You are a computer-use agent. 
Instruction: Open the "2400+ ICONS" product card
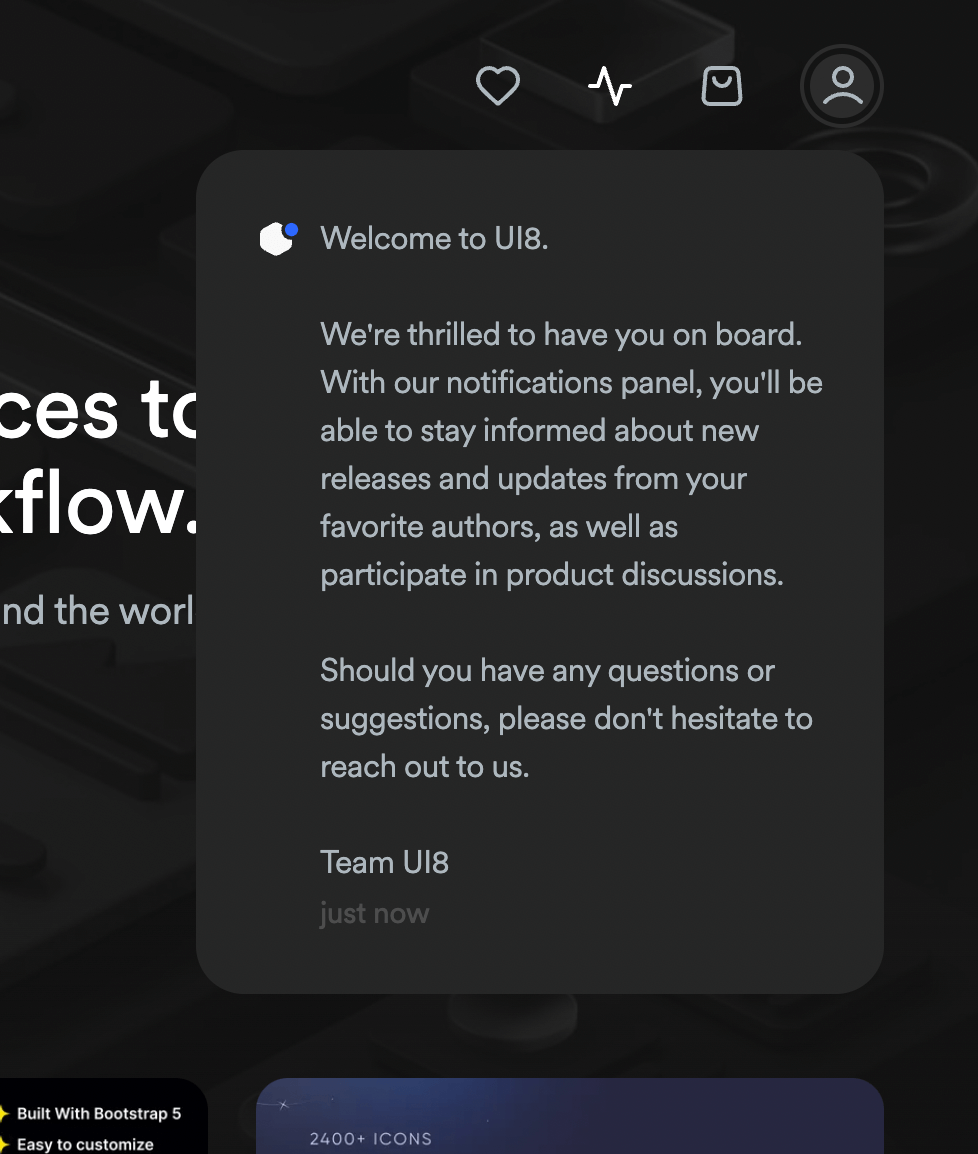(x=570, y=1120)
